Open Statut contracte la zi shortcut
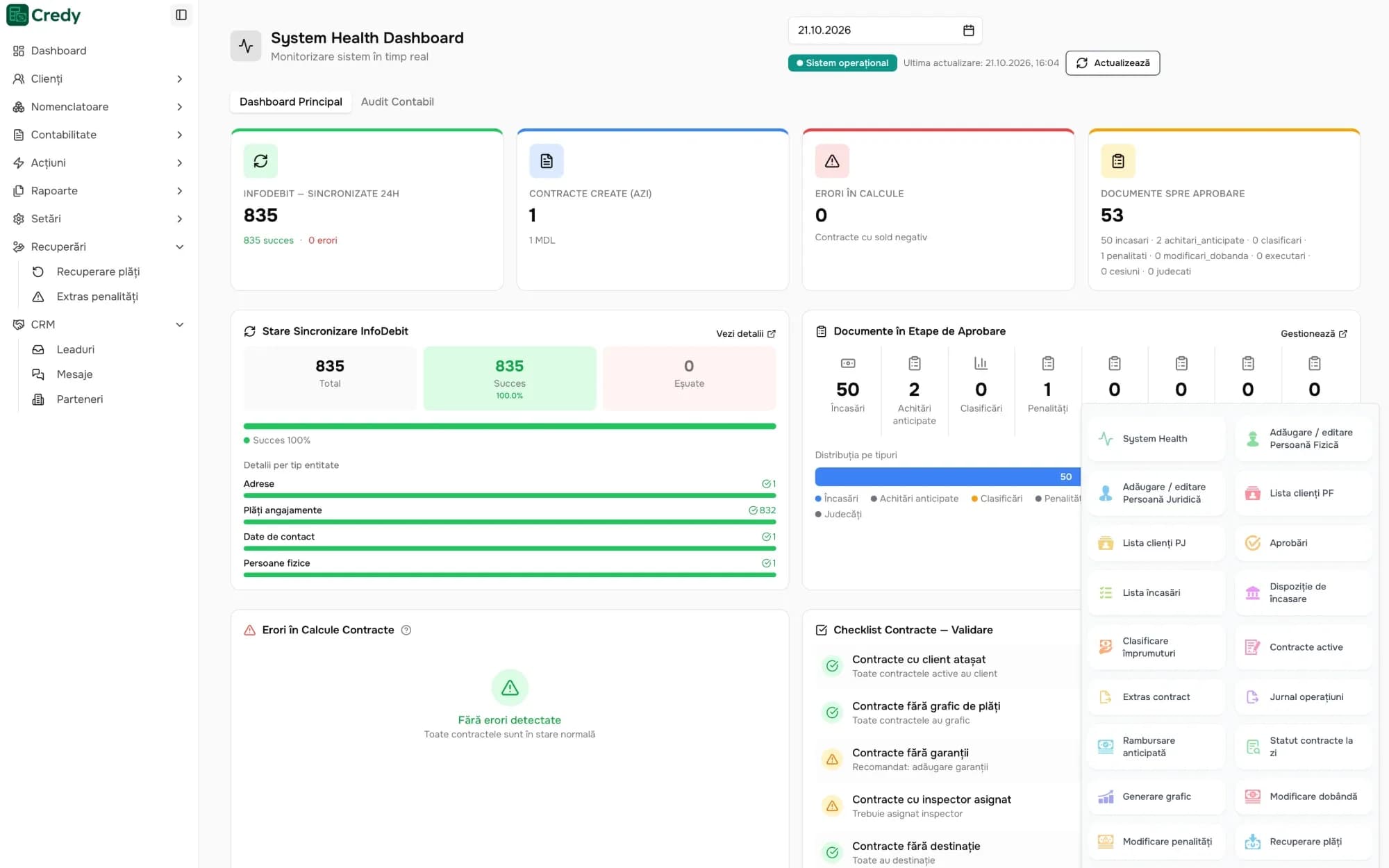Screen dimensions: 1389x868 [x=1303, y=747]
